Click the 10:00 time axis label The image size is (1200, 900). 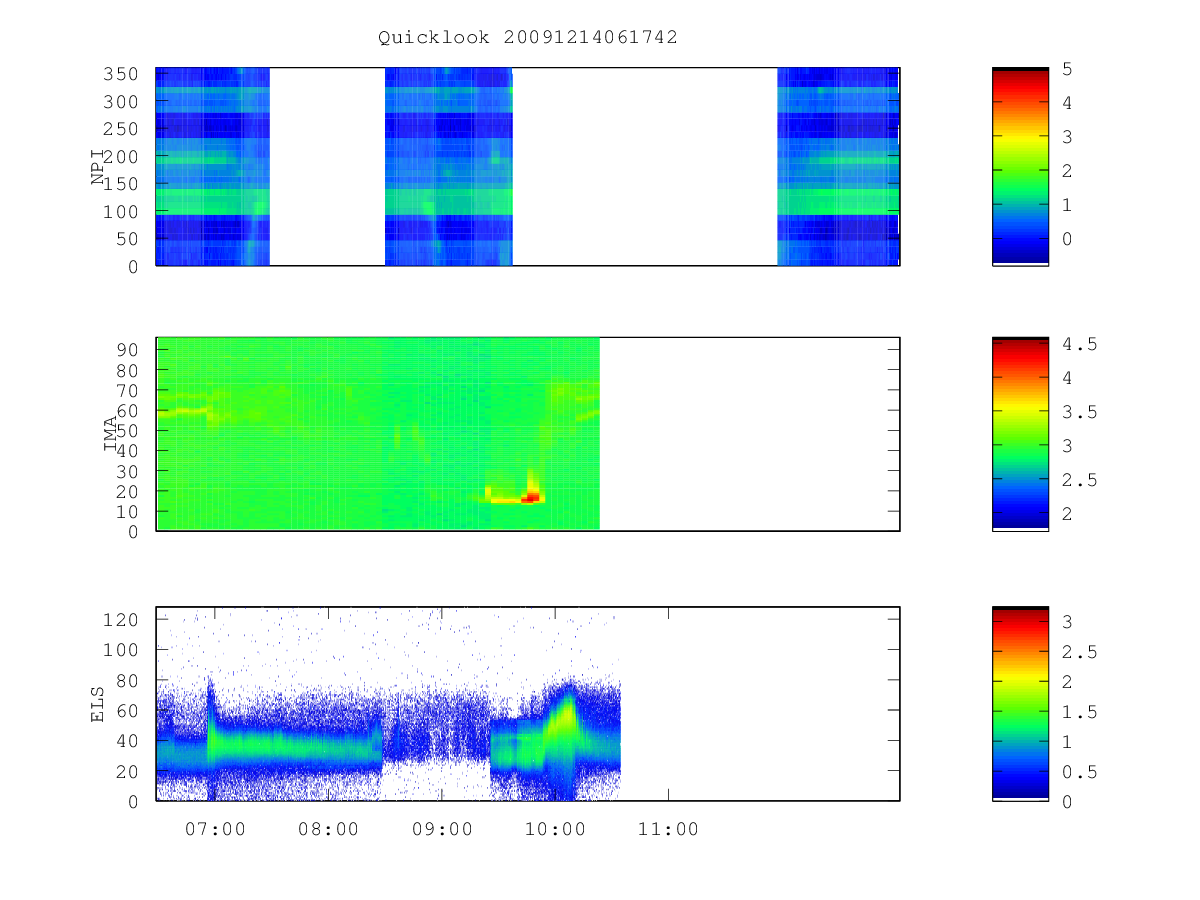tap(555, 829)
